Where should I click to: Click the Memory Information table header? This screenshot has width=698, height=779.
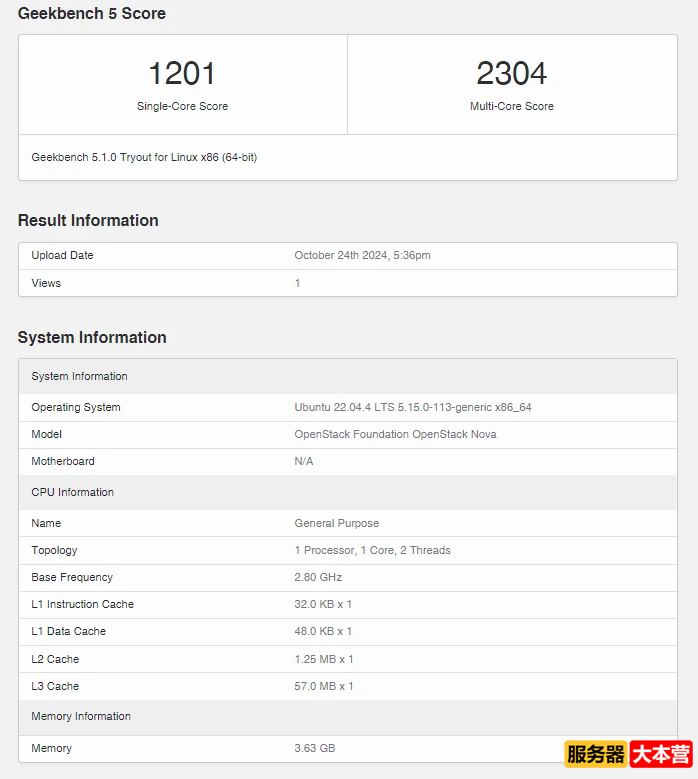point(81,716)
